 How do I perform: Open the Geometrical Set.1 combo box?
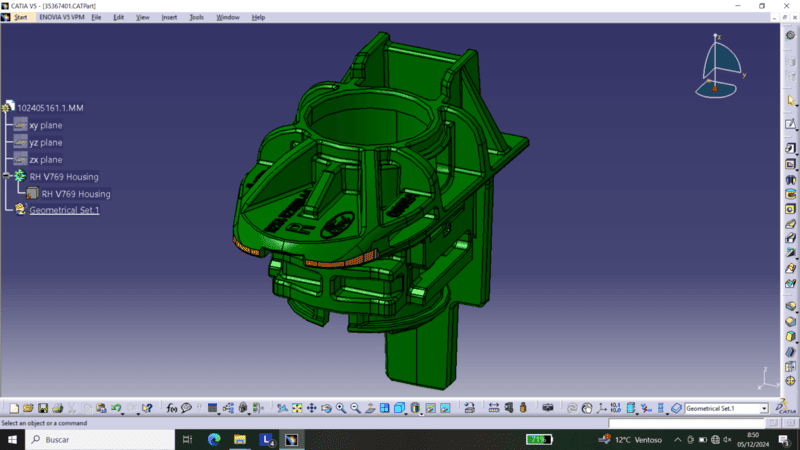click(726, 408)
